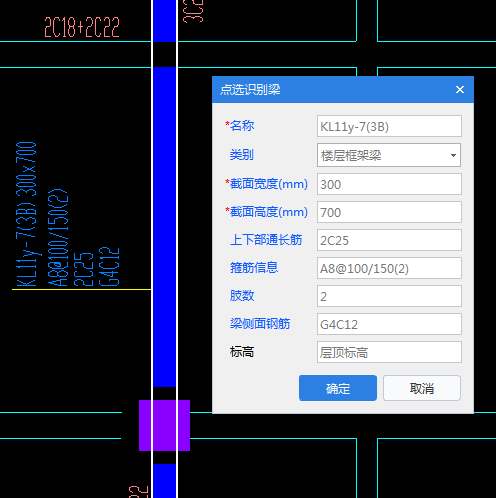Confirm with the 确定 button
This screenshot has height=498, width=496.
(x=338, y=388)
